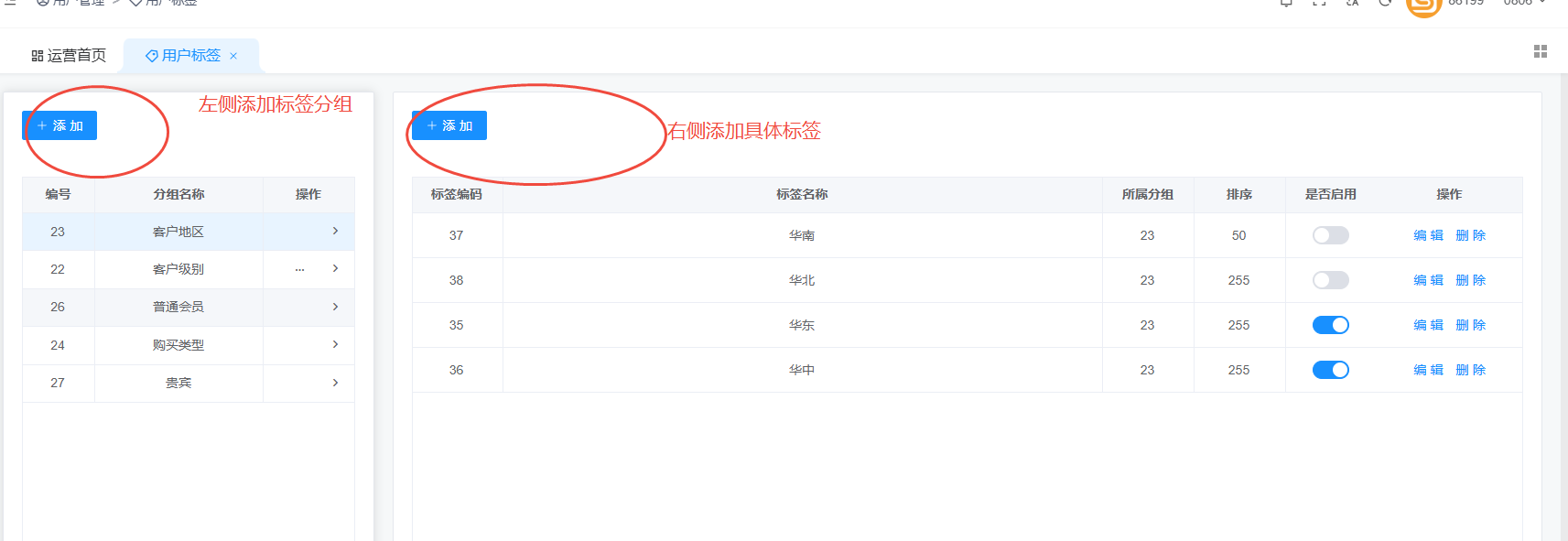Select the 购买类型 group row
This screenshot has width=1568, height=541.
pos(178,345)
